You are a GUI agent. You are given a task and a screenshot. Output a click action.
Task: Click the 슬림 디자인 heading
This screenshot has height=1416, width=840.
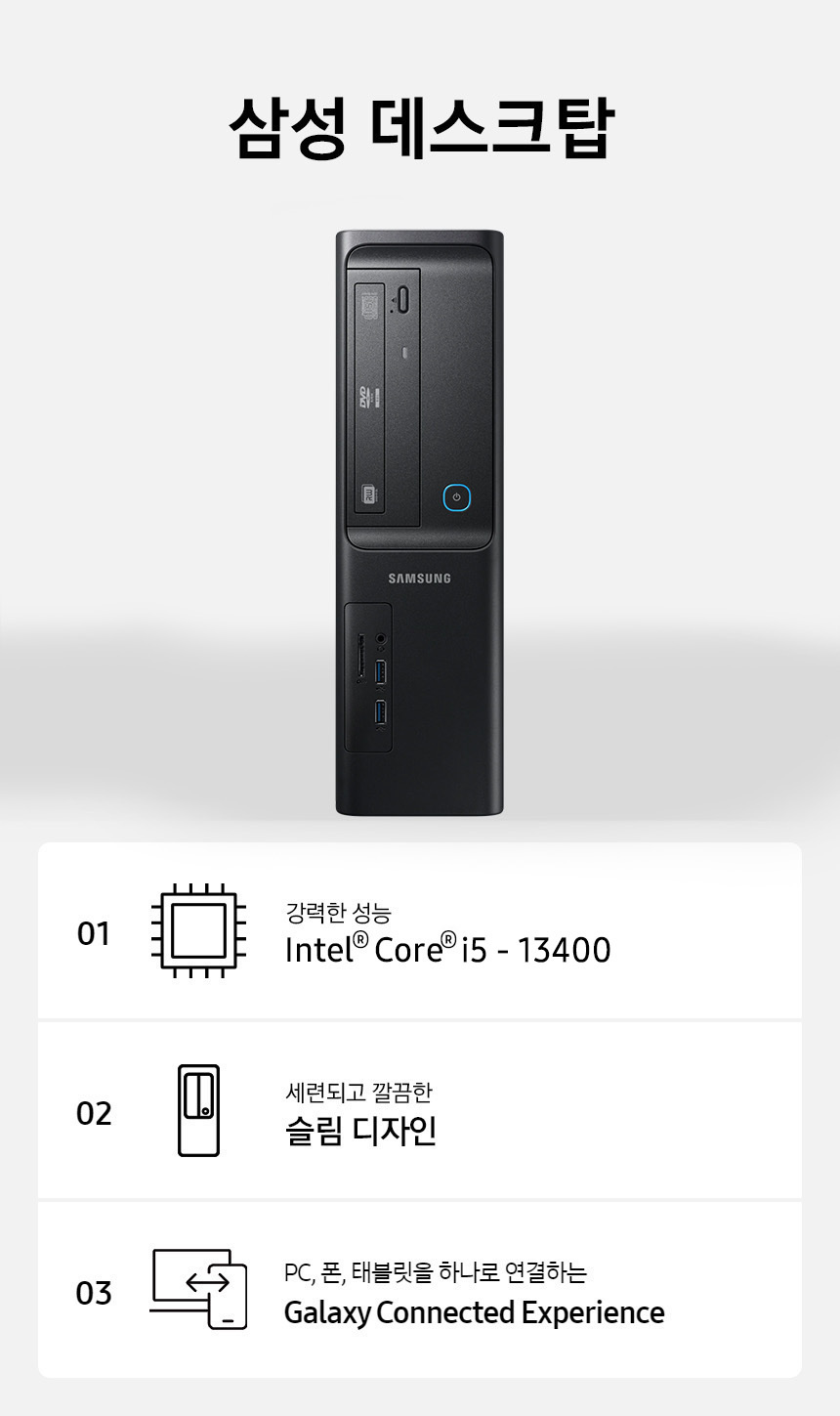pyautogui.click(x=360, y=1131)
